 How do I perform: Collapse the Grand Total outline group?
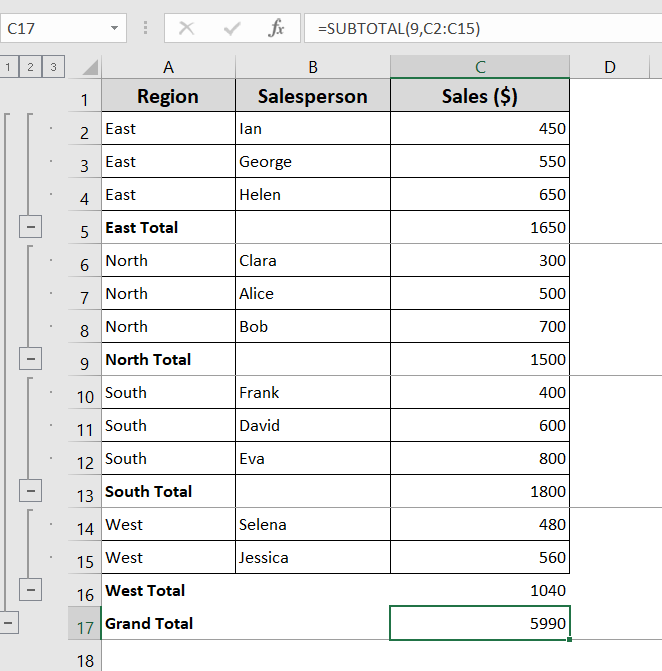pyautogui.click(x=8, y=623)
